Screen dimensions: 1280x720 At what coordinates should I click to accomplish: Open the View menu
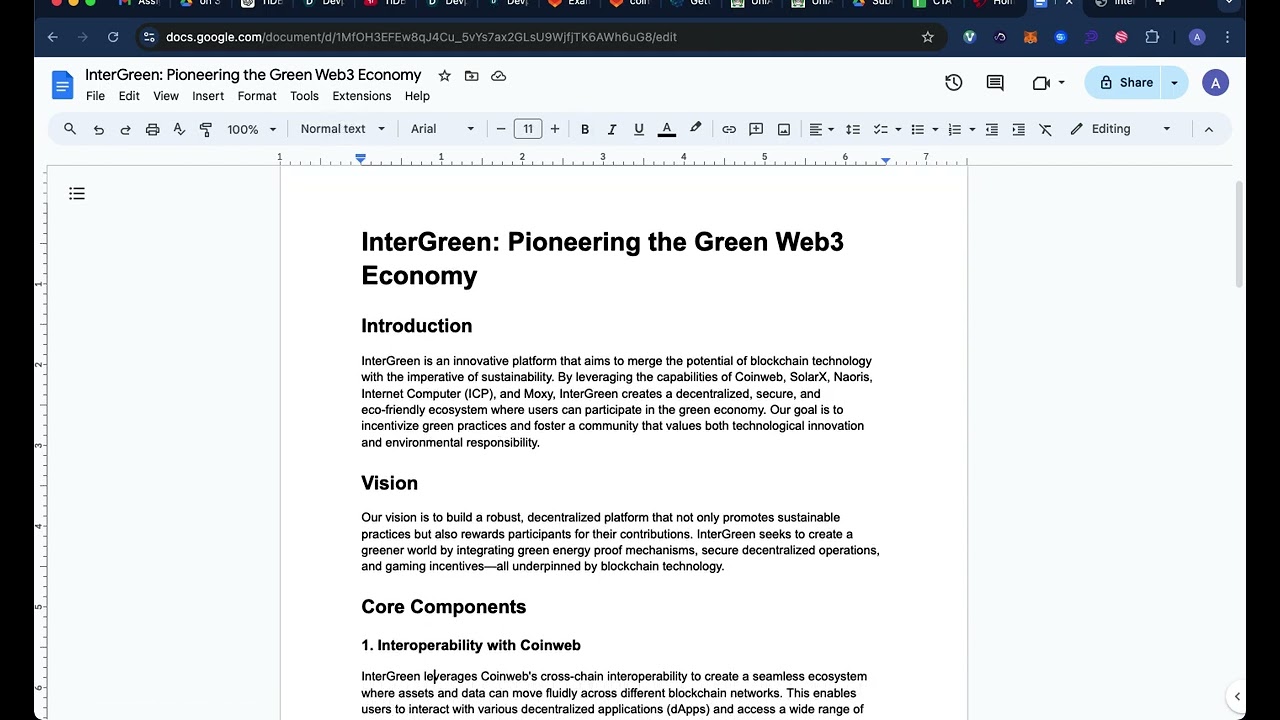click(x=166, y=97)
